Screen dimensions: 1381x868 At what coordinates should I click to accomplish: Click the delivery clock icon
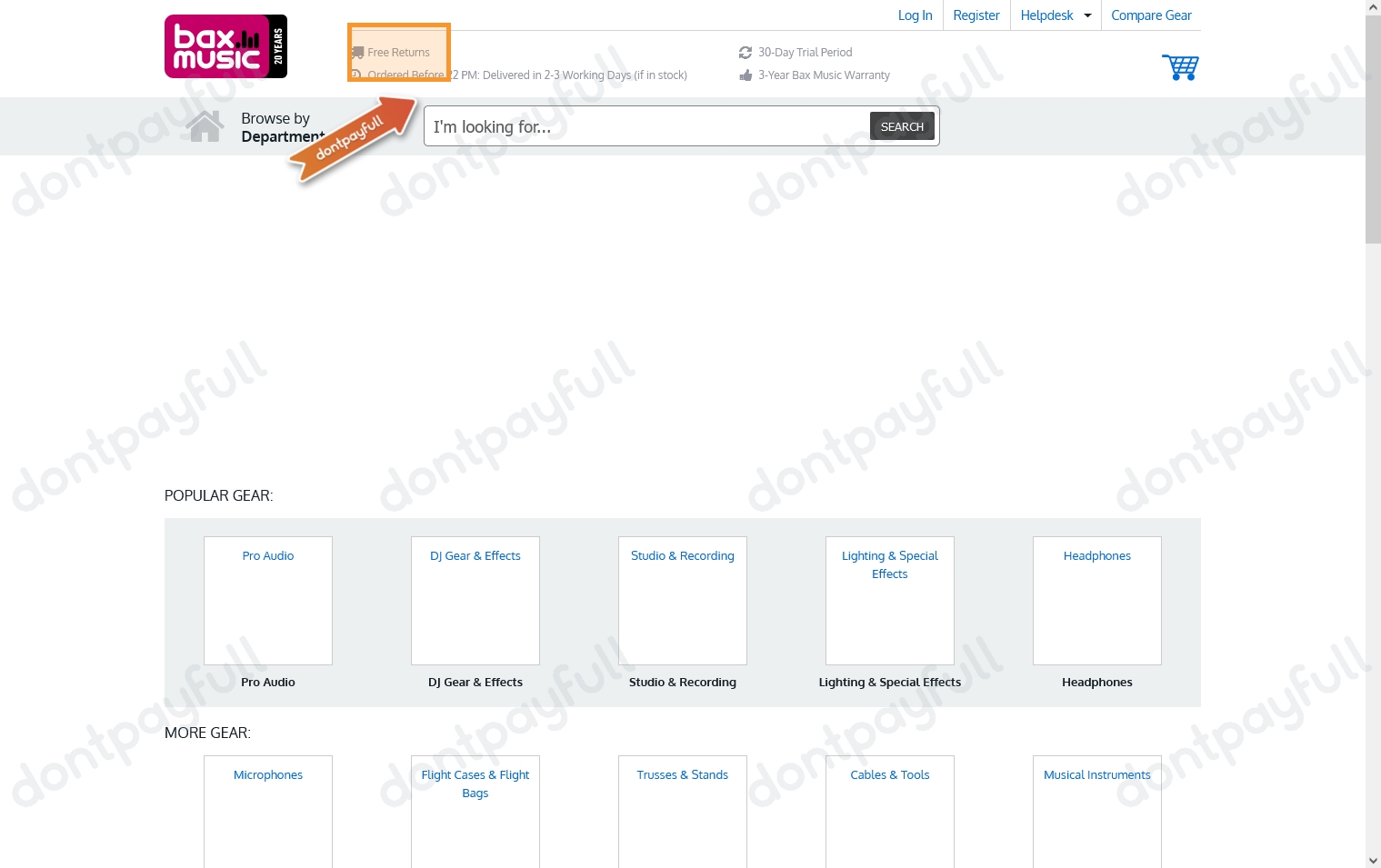(x=355, y=75)
